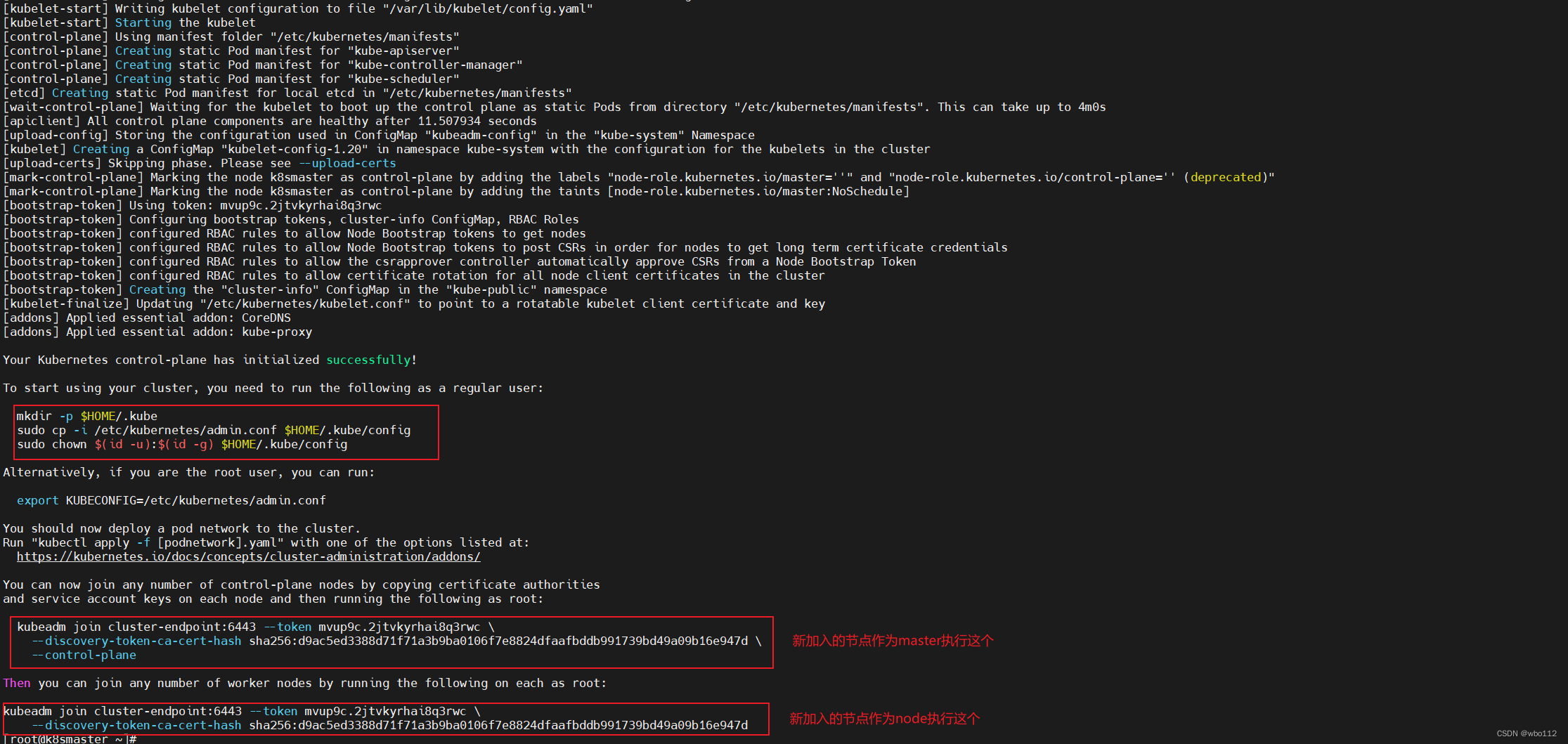The width and height of the screenshot is (1568, 744).
Task: Click the '[mark-control-plane]' taints NoSchedule line
Action: point(456,191)
